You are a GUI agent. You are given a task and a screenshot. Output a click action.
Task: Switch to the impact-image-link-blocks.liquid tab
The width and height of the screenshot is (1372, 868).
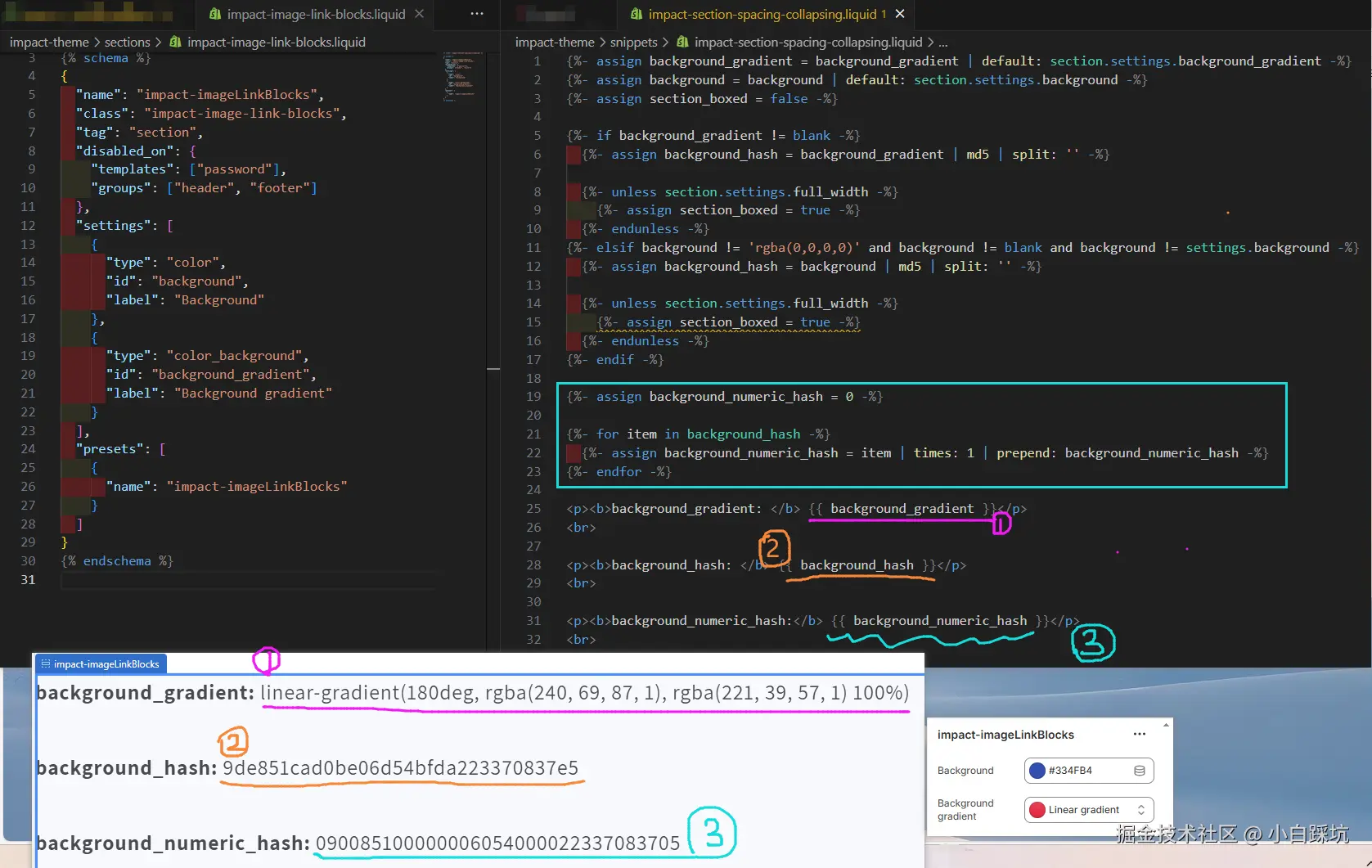[317, 14]
